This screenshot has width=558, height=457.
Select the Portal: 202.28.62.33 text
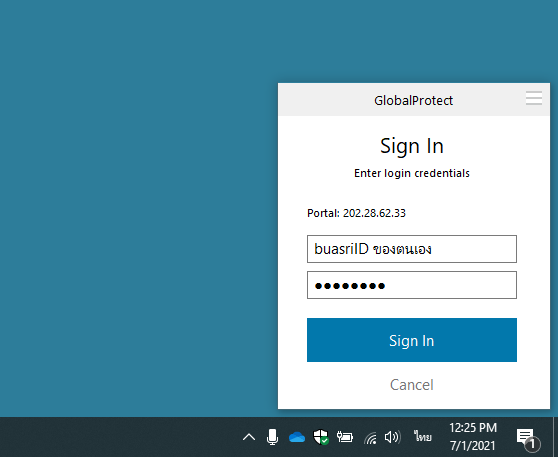pos(356,213)
